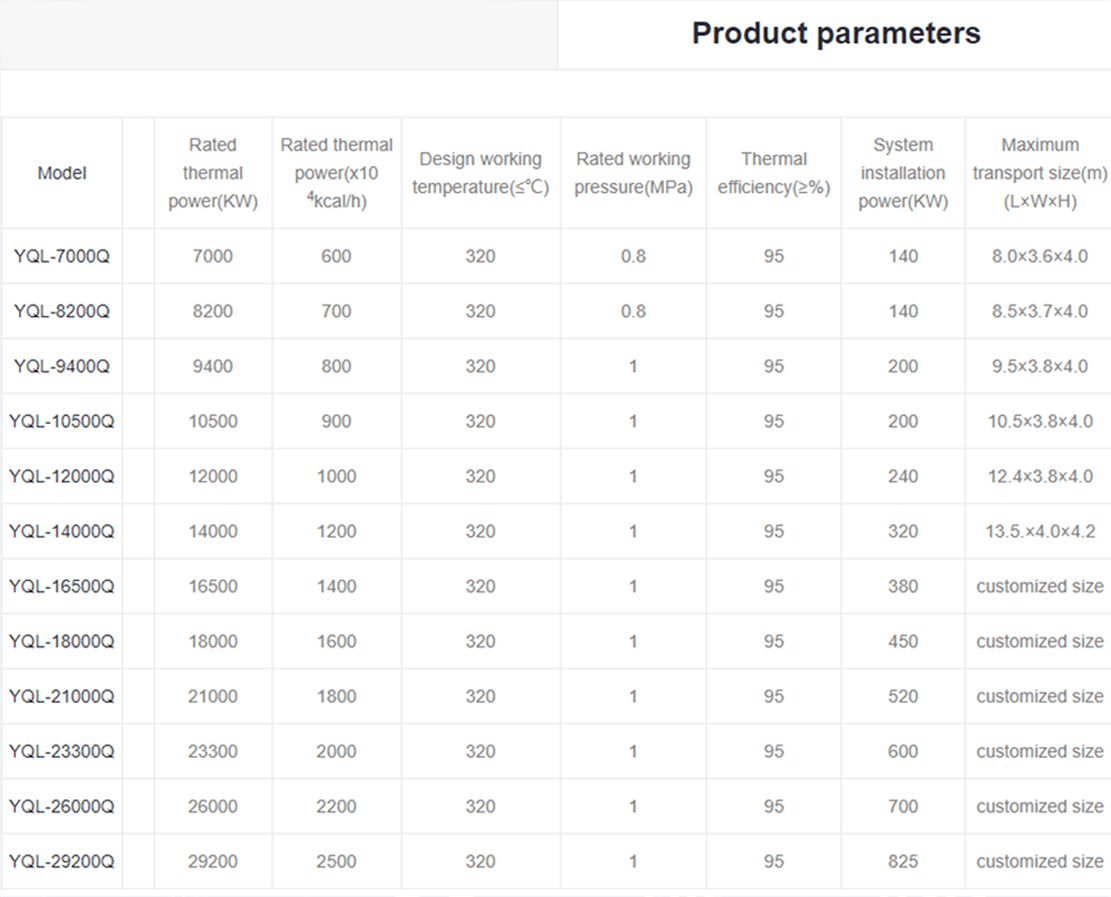Select the YQL-12000Q model cell
The image size is (1111, 897).
[x=62, y=476]
